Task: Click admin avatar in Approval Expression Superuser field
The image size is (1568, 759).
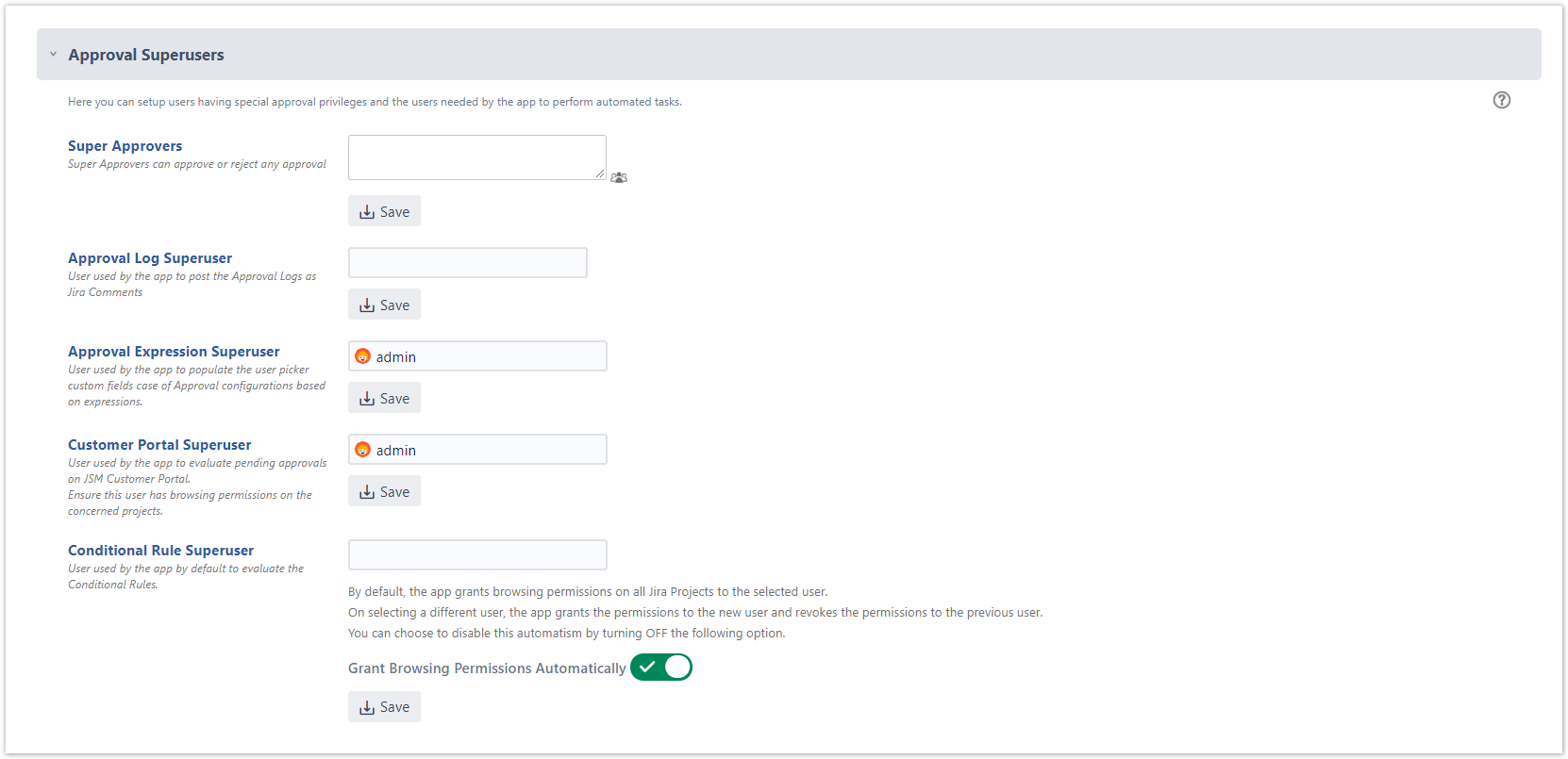Action: (362, 356)
